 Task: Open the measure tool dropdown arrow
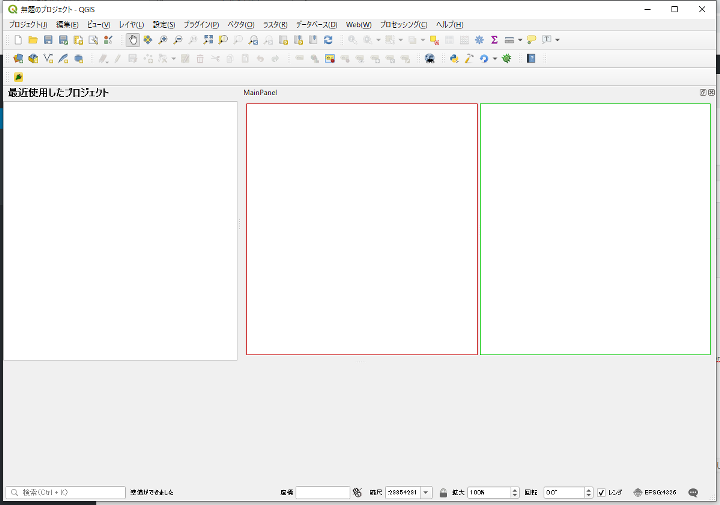pos(520,40)
